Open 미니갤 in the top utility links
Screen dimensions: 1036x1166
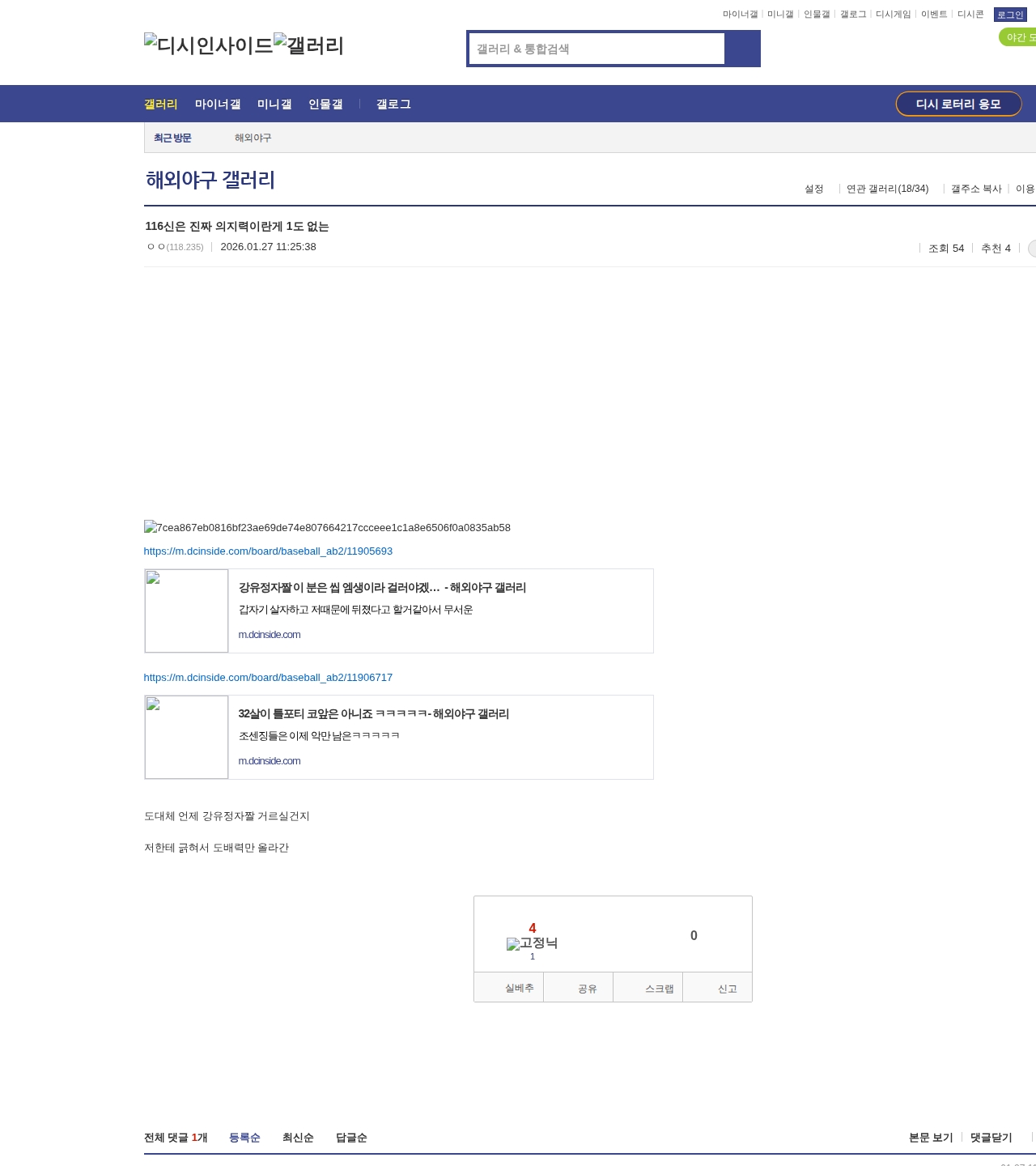[x=780, y=15]
